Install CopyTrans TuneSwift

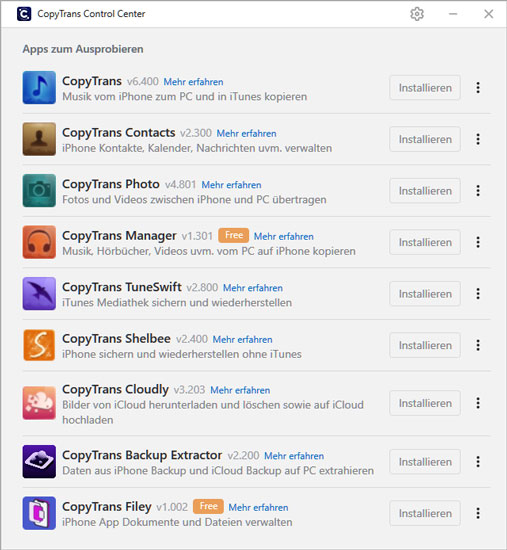pos(425,294)
